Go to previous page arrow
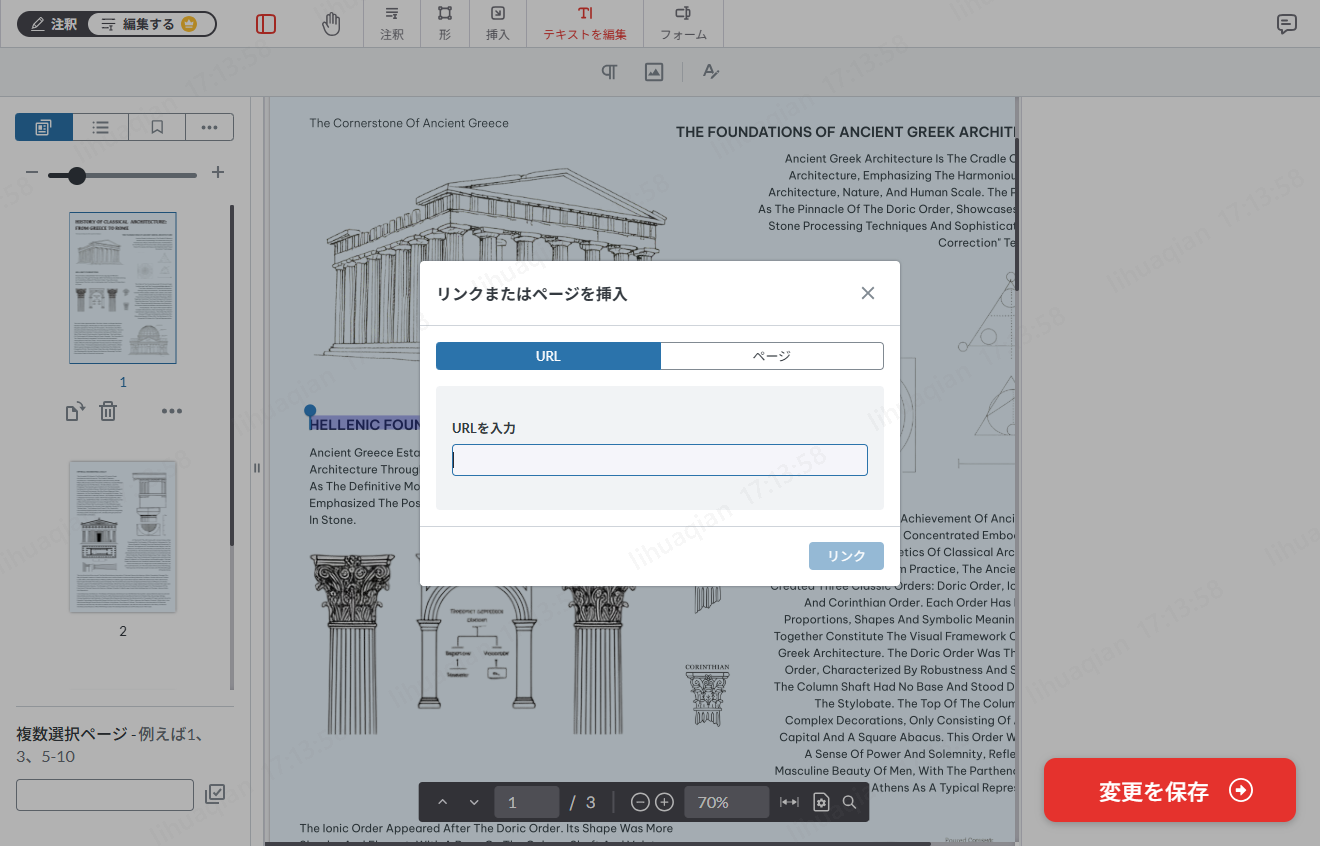This screenshot has width=1320, height=846. click(443, 802)
